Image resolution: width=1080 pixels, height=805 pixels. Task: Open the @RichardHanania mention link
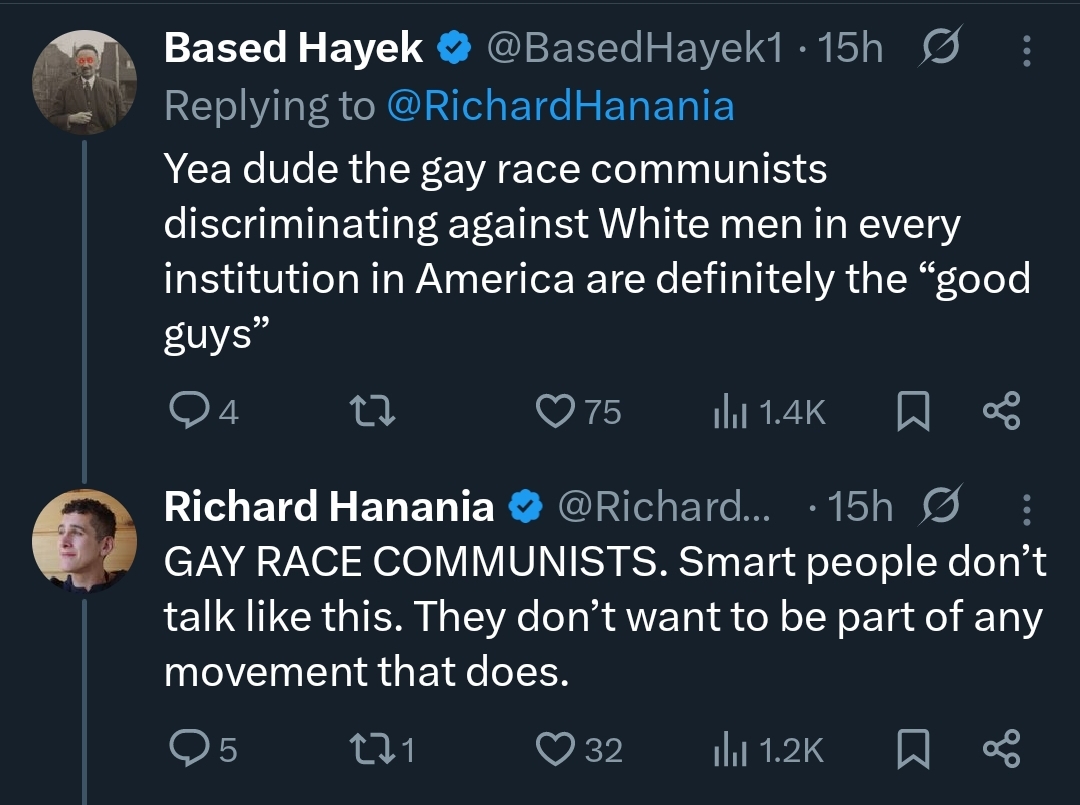pyautogui.click(x=559, y=105)
